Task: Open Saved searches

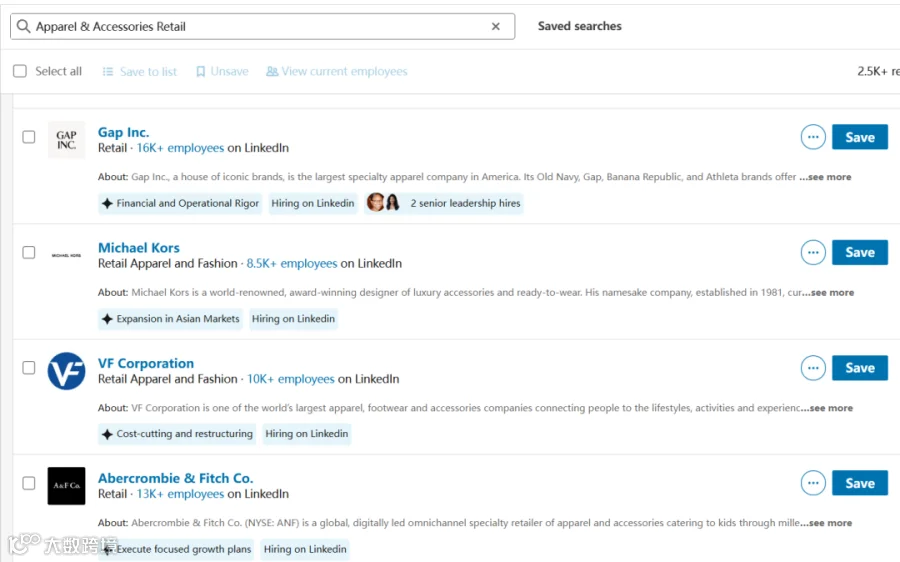Action: (579, 26)
